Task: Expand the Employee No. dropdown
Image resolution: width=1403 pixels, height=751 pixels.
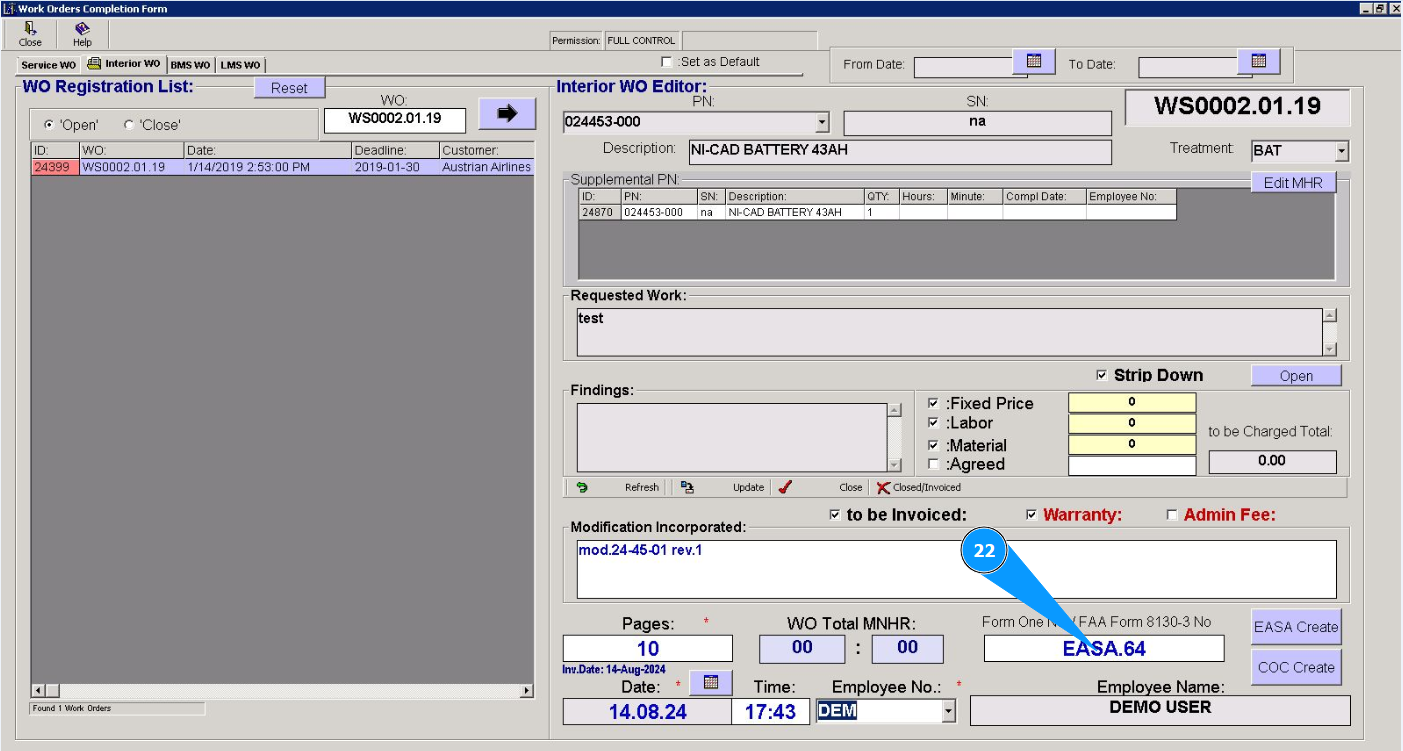Action: 948,712
